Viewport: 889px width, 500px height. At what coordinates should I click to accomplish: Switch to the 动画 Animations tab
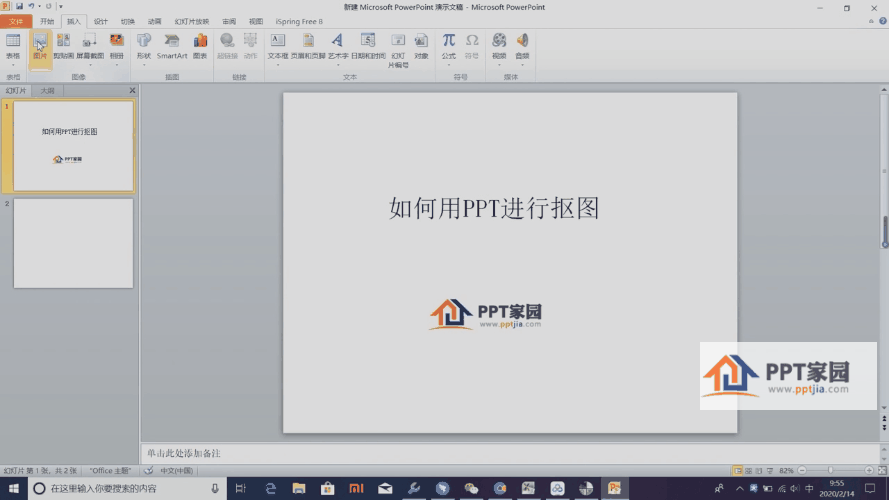pyautogui.click(x=154, y=22)
